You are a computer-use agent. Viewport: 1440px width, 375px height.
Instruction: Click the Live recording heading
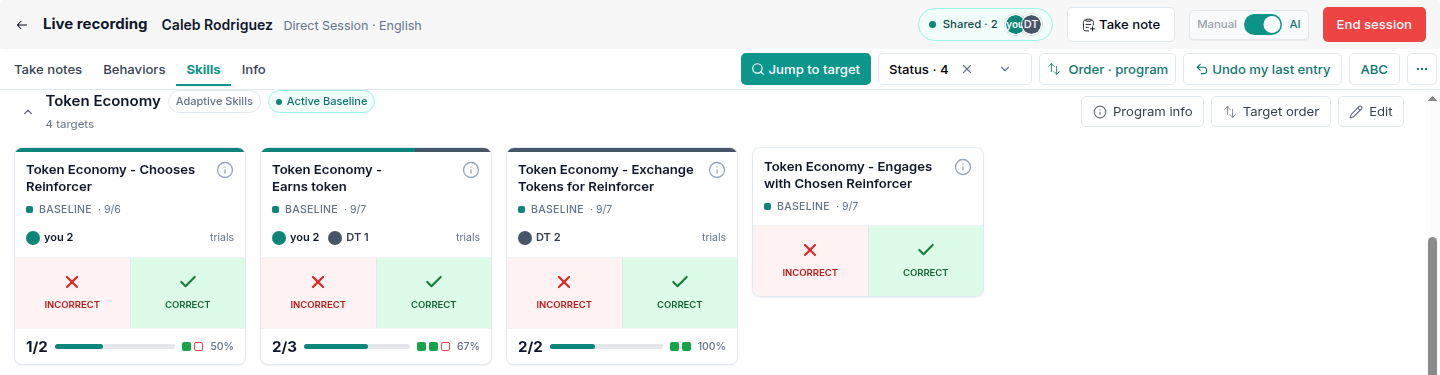point(95,24)
